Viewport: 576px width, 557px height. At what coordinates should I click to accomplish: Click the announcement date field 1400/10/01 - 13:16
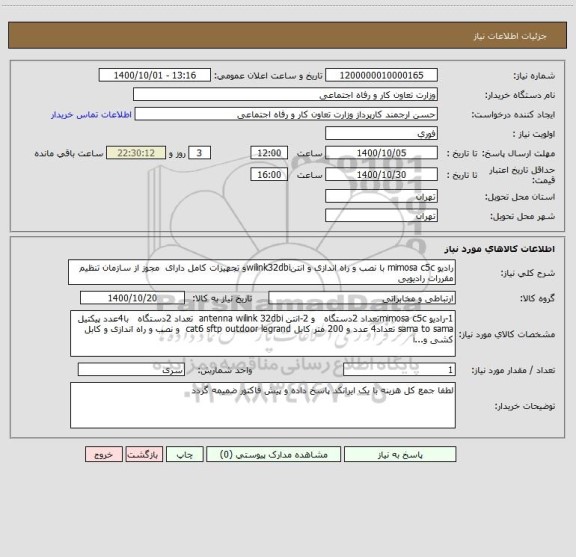(155, 75)
